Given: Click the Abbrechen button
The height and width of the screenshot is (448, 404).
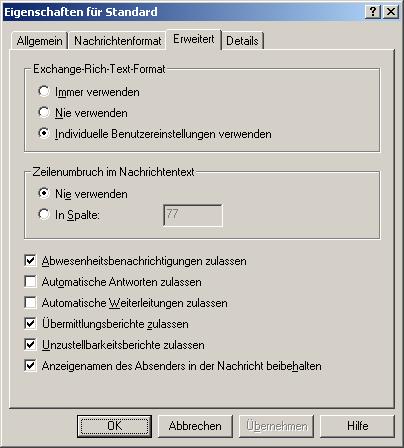Looking at the screenshot, I should coord(195,426).
